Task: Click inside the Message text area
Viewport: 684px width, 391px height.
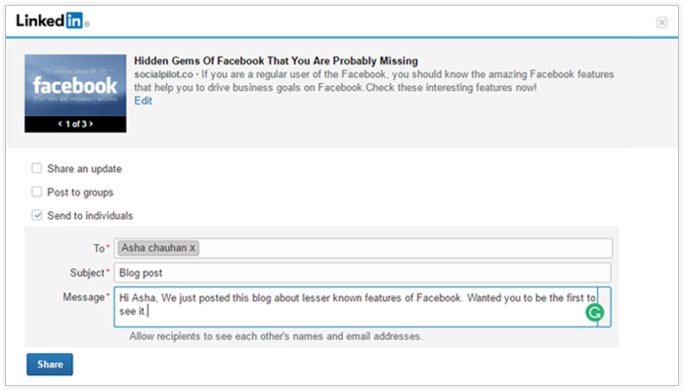Action: (x=363, y=307)
